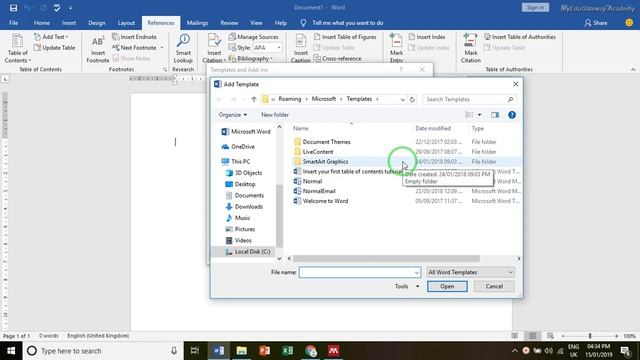
Task: Select Desktop in the navigation pane
Action: click(x=245, y=184)
